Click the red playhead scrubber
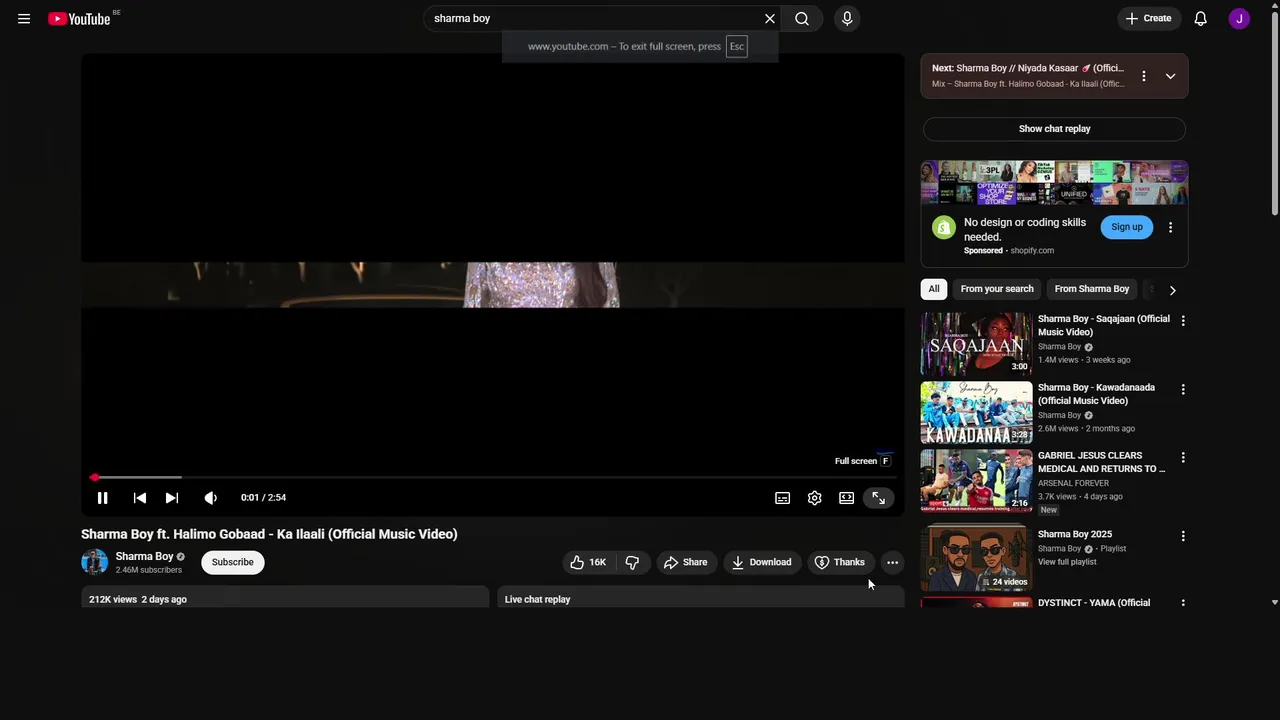The height and width of the screenshot is (720, 1280). [x=95, y=478]
